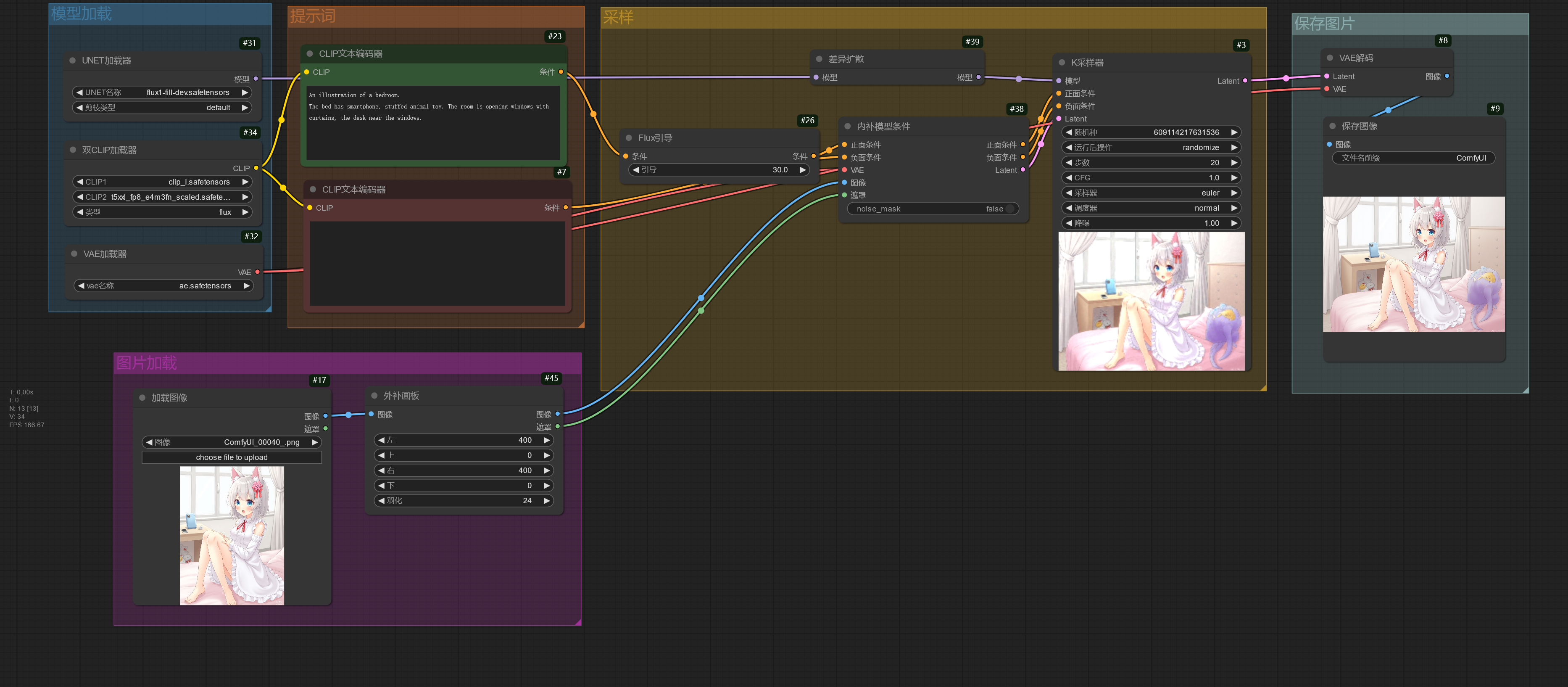
Task: Collapse the green CLIP文本编码器 node title dot
Action: [311, 53]
